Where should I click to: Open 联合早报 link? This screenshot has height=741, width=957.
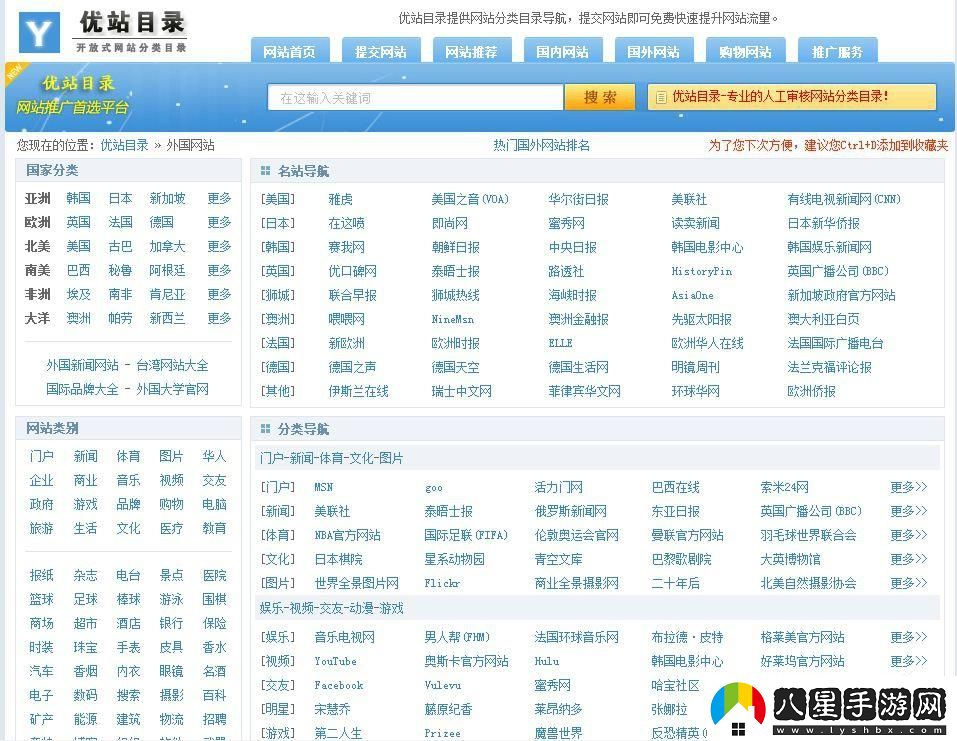click(352, 295)
